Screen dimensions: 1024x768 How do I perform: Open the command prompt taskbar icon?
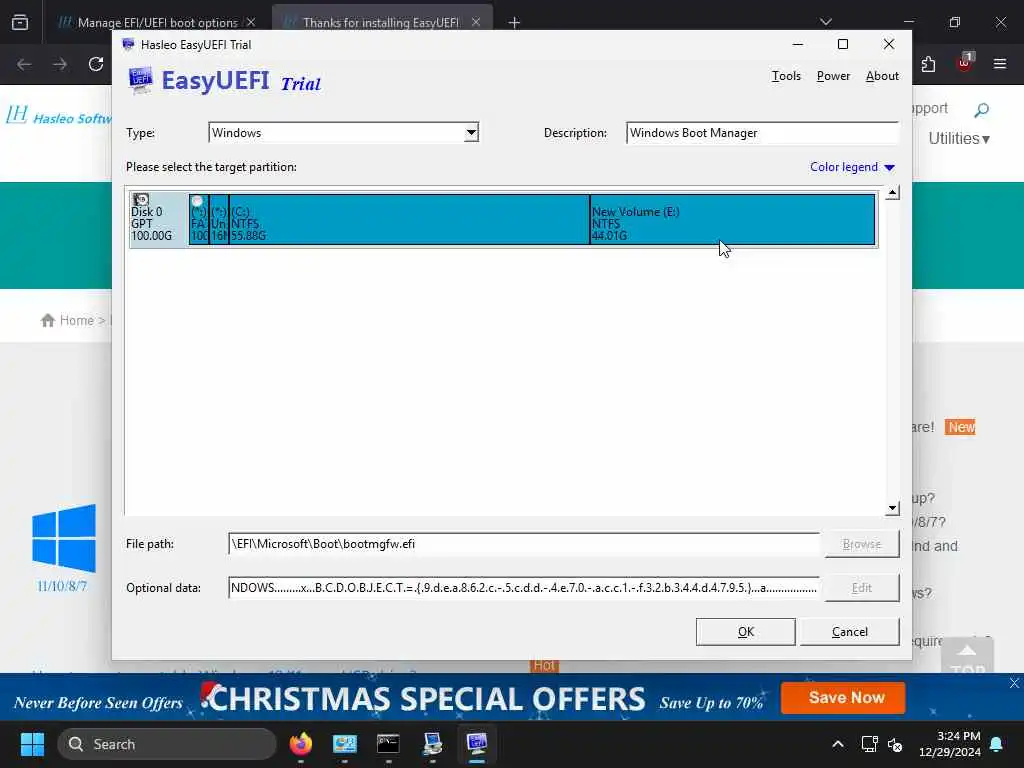pyautogui.click(x=388, y=744)
